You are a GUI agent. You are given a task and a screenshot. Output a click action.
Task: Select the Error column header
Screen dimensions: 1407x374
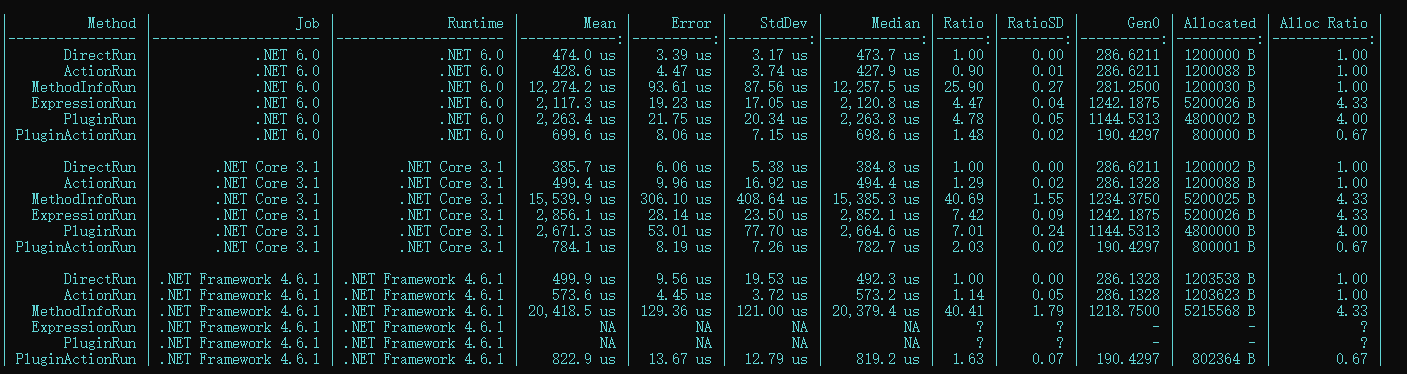point(692,23)
